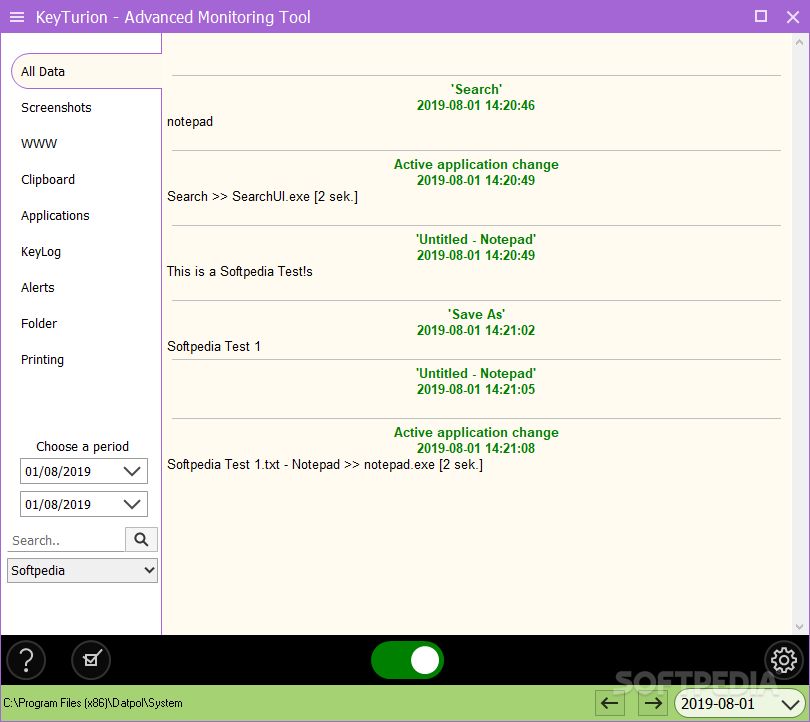Click the 'Choose a period' label
810x722 pixels.
pos(83,447)
